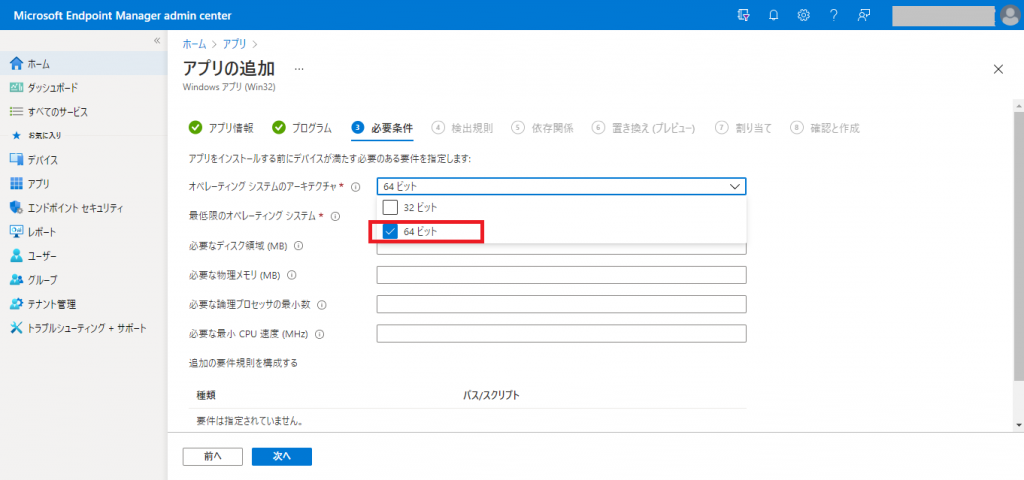
Task: Follow the ホーム breadcrumb link
Action: (x=194, y=44)
